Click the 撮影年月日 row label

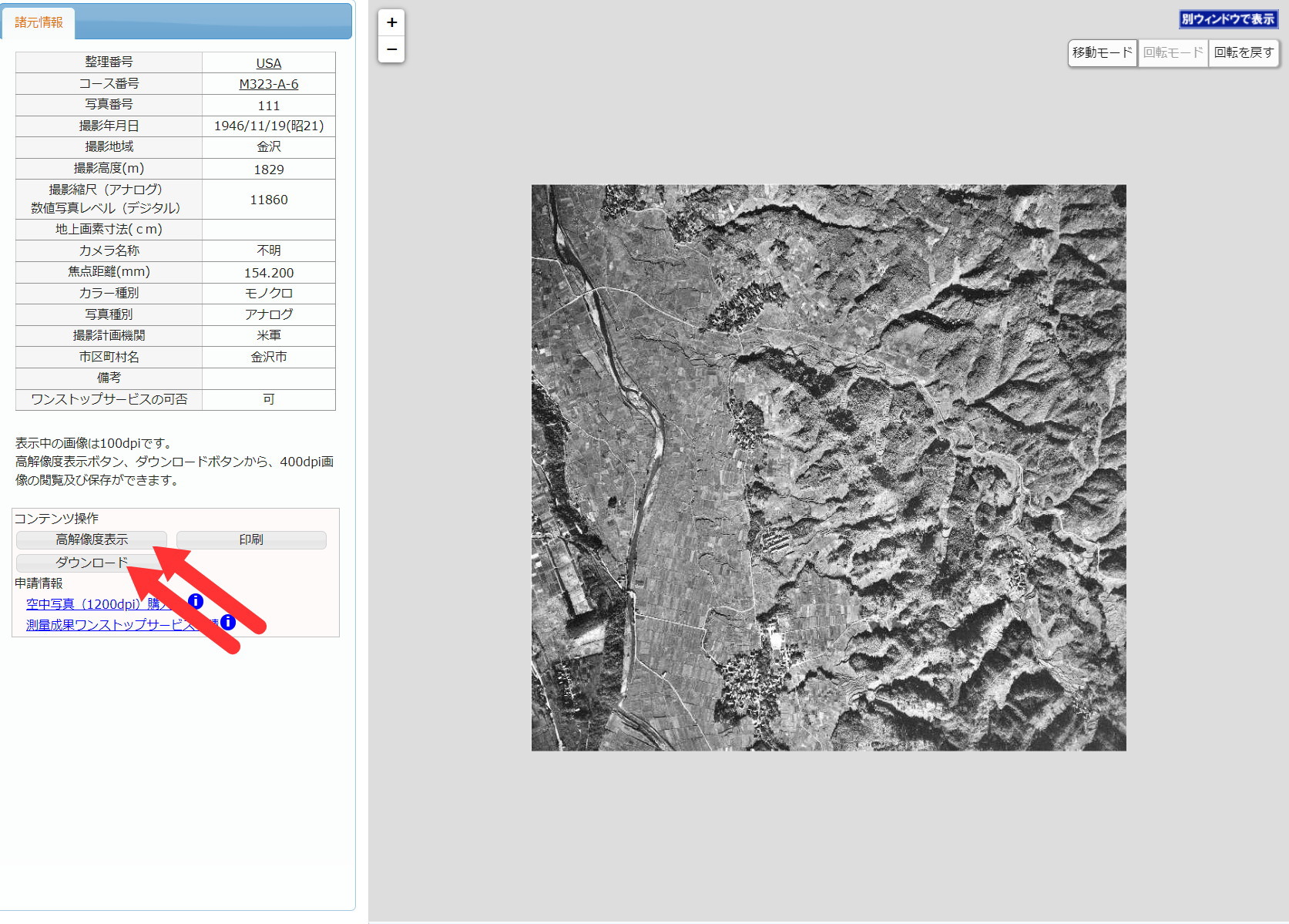pos(109,126)
